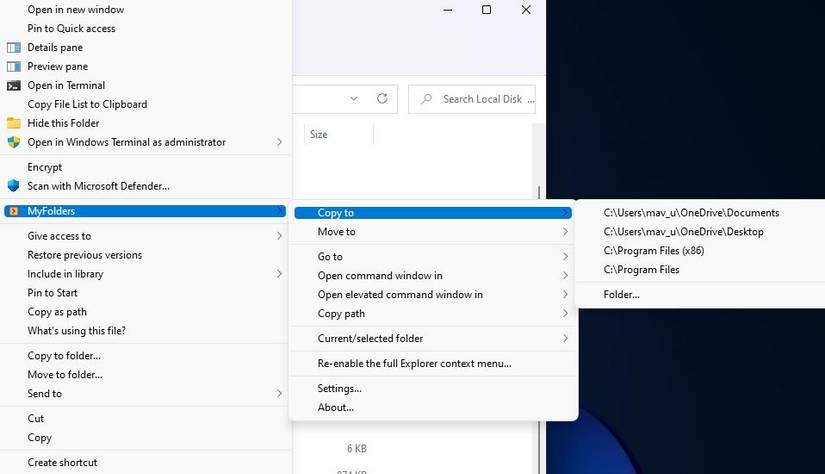Select Copy to folder...

[64, 356]
